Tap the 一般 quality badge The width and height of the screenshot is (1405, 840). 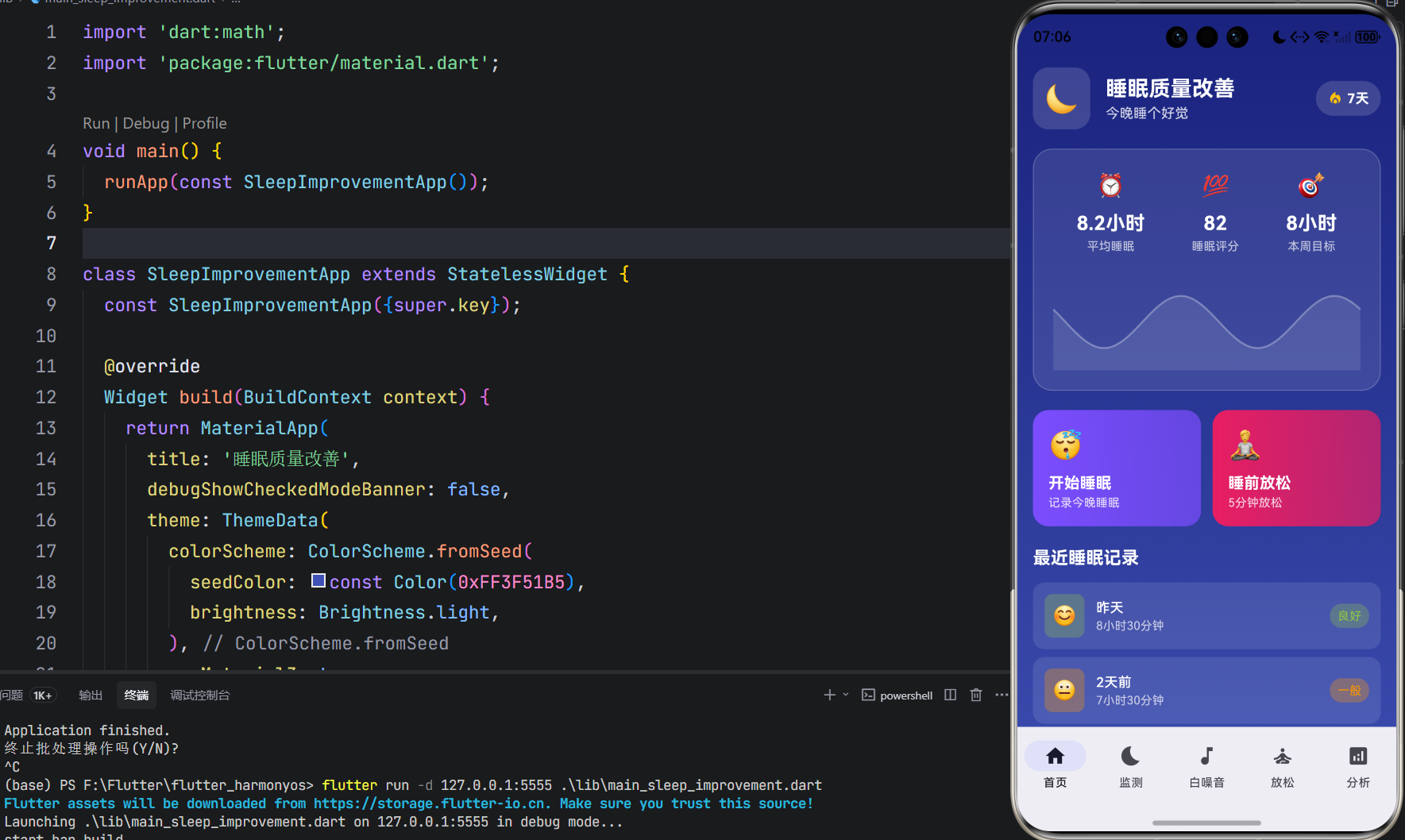point(1349,690)
